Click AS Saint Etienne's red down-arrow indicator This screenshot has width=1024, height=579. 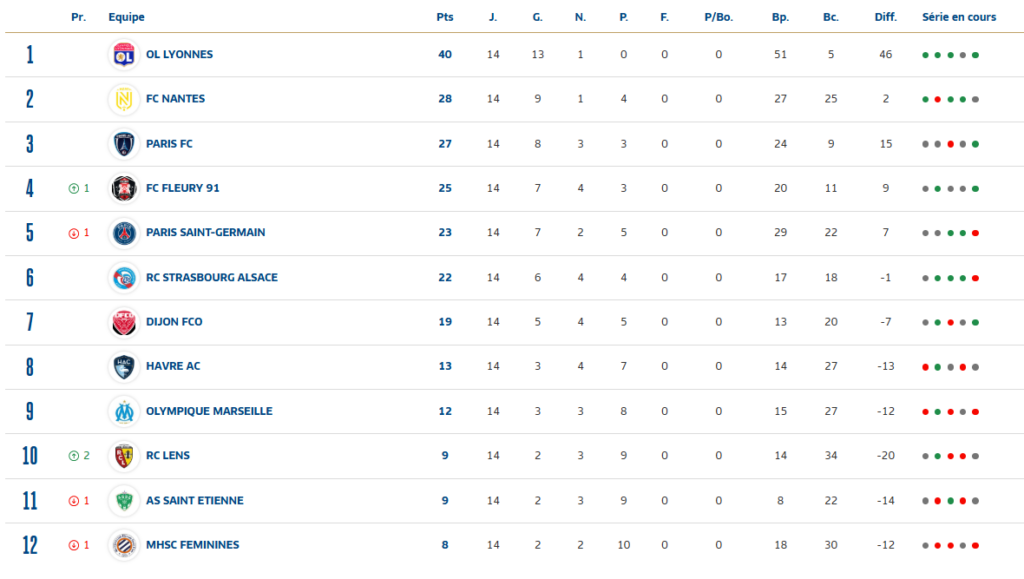74,501
